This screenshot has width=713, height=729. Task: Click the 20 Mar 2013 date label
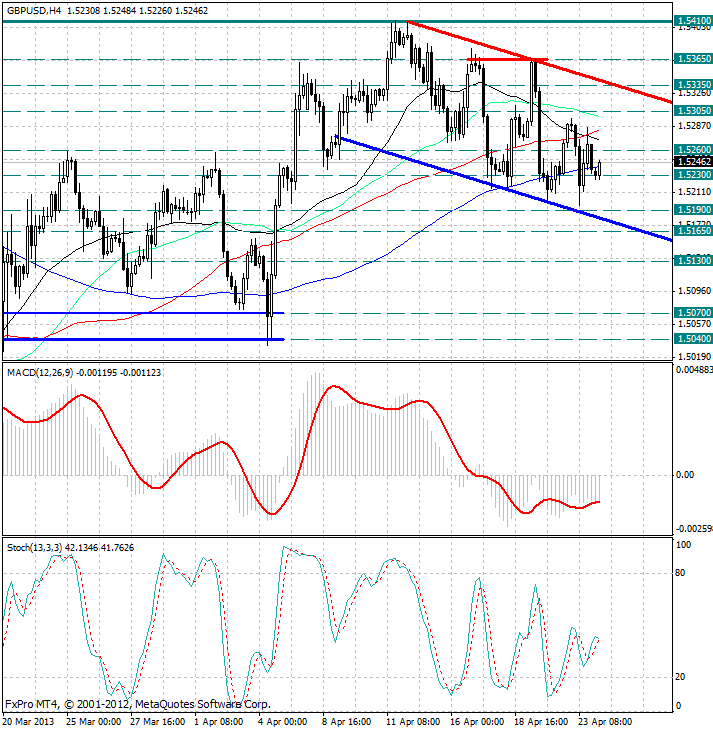pyautogui.click(x=29, y=722)
